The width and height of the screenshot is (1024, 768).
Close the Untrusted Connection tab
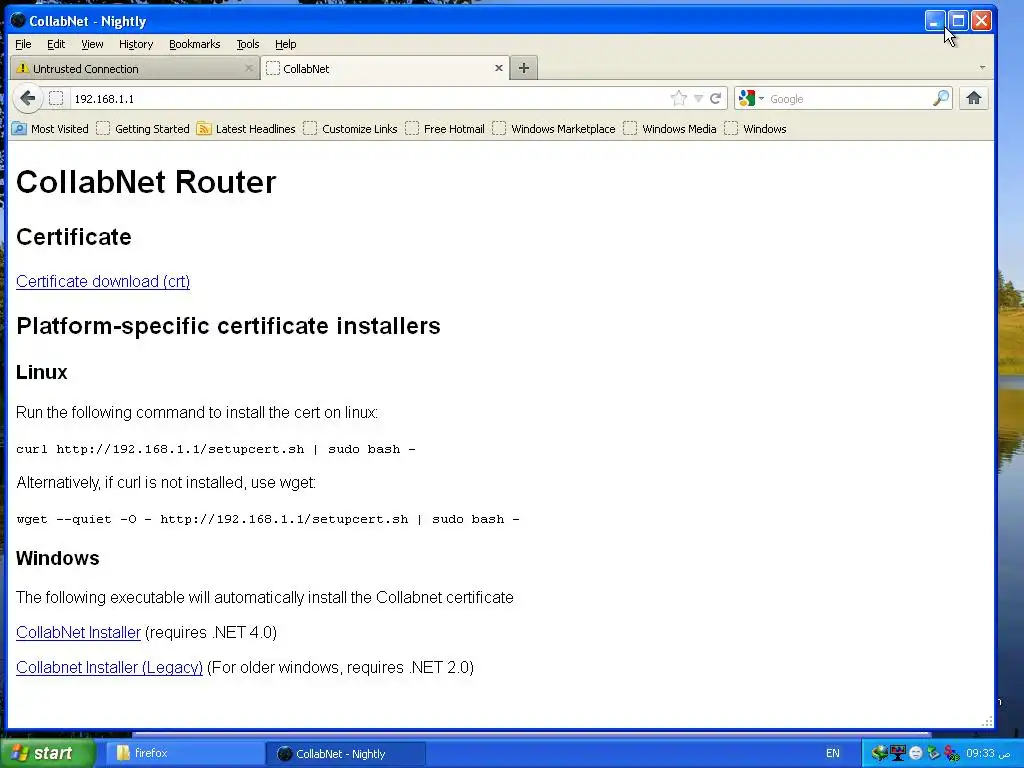(249, 68)
